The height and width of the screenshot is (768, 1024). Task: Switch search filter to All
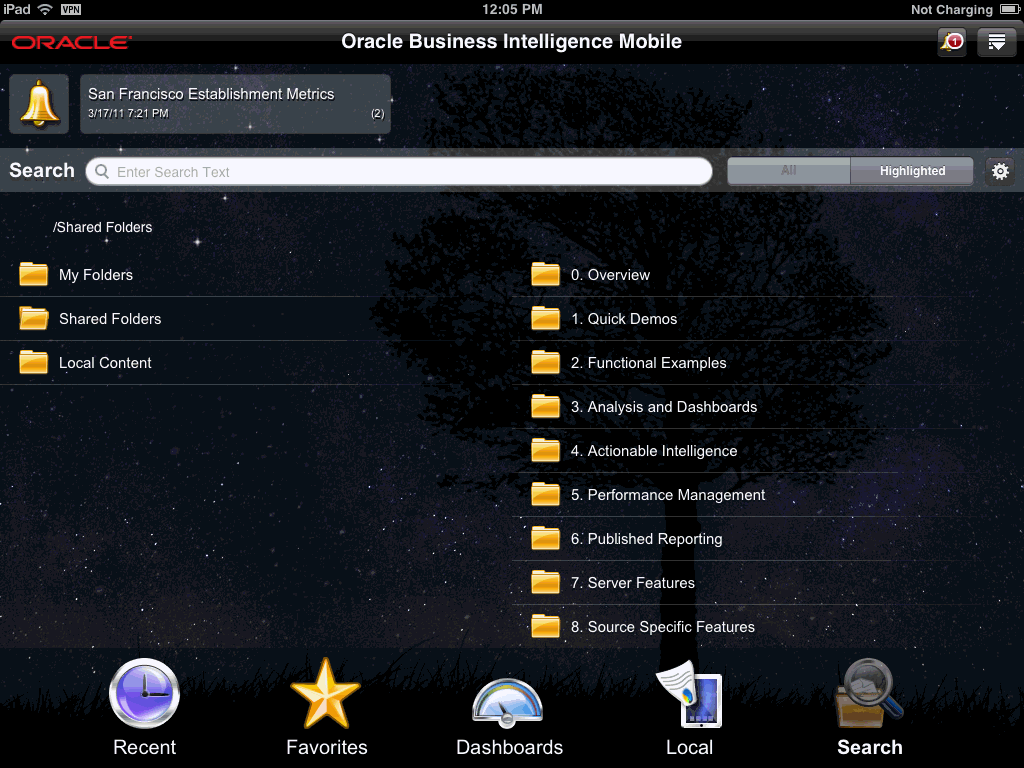click(x=788, y=170)
